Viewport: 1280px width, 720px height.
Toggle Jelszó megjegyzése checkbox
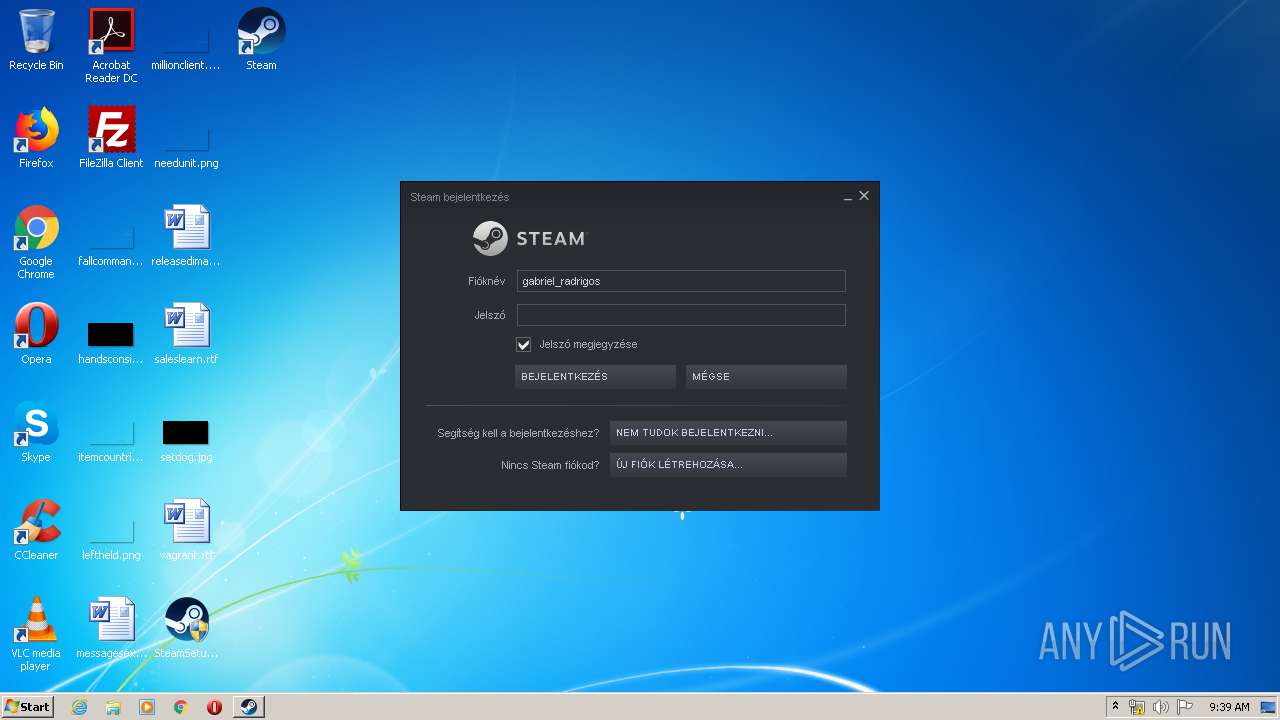(523, 344)
